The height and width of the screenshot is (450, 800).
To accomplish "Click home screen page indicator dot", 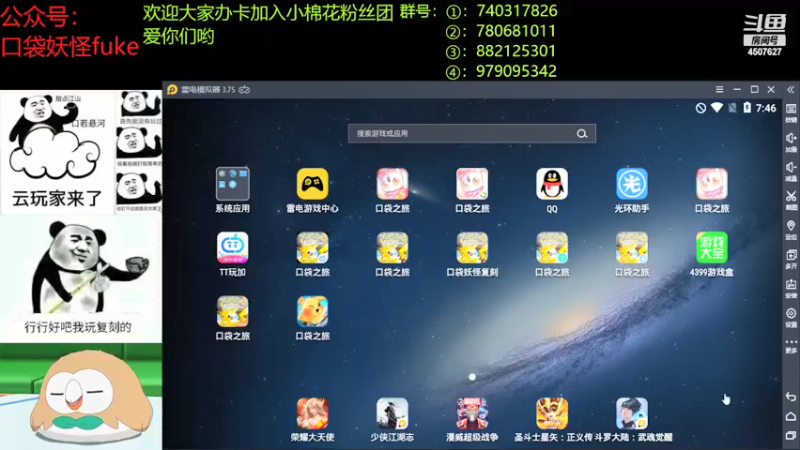I will tap(472, 377).
